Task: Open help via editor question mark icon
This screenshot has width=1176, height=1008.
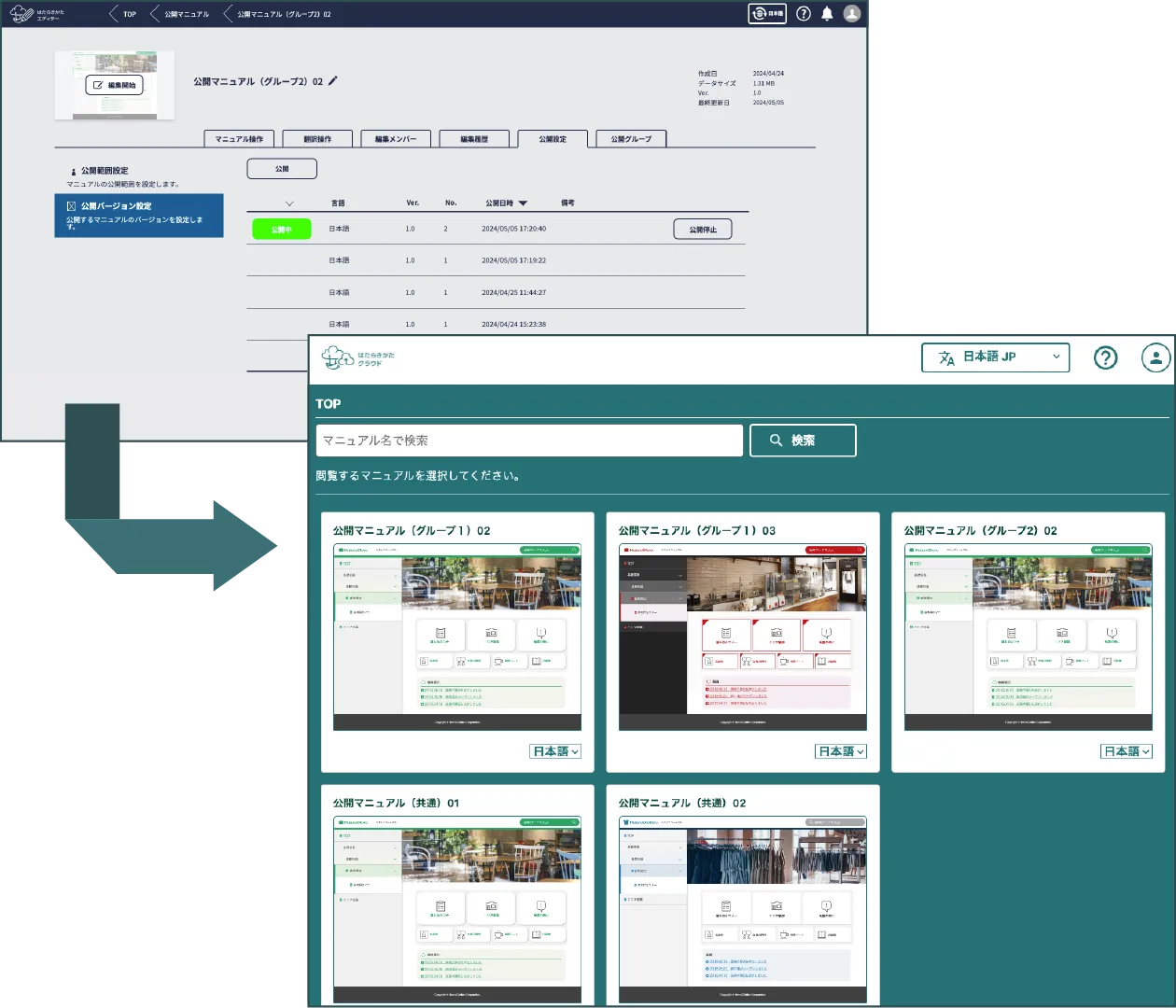Action: [x=803, y=14]
